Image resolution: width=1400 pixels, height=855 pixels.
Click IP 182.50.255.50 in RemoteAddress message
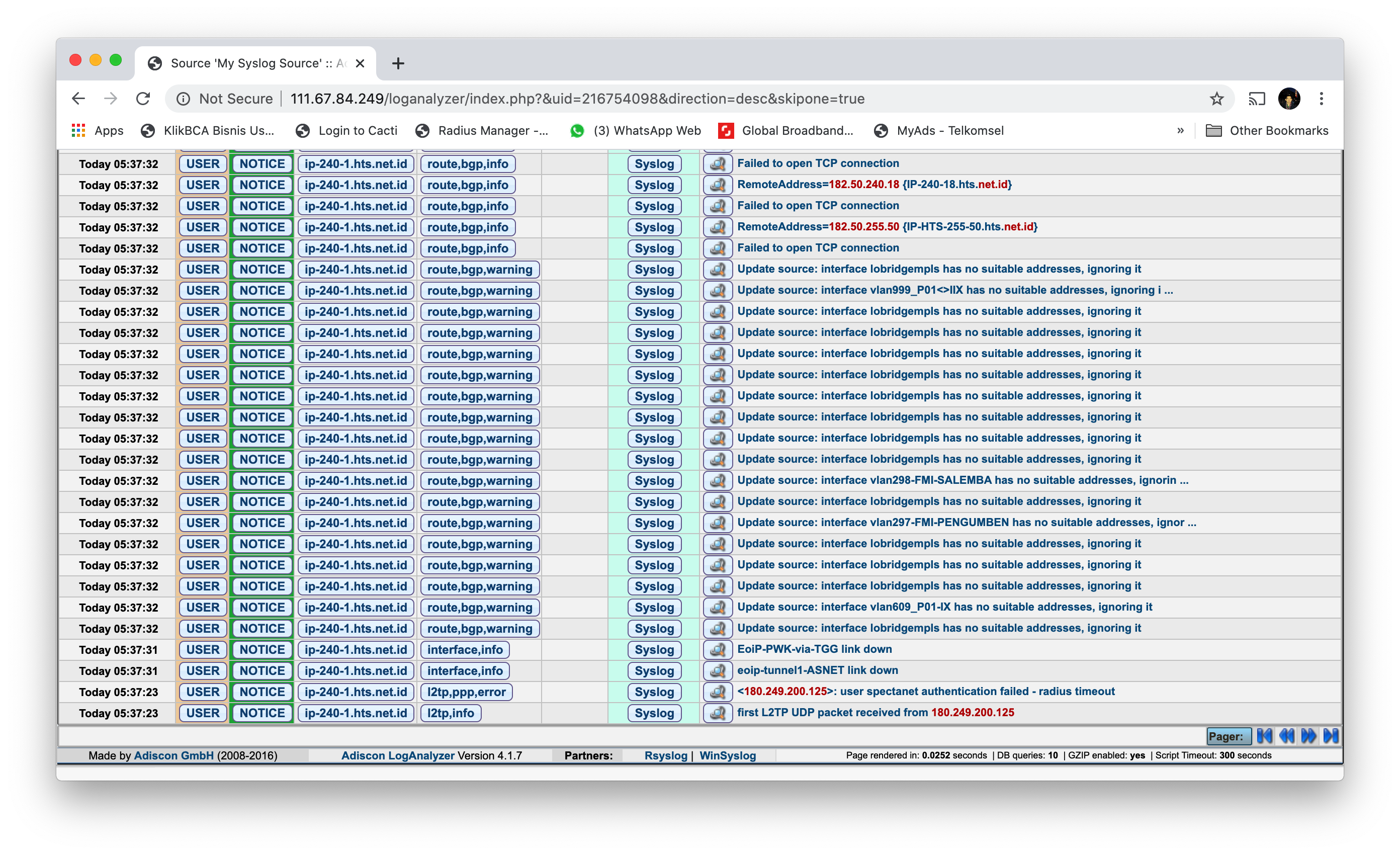click(x=864, y=227)
